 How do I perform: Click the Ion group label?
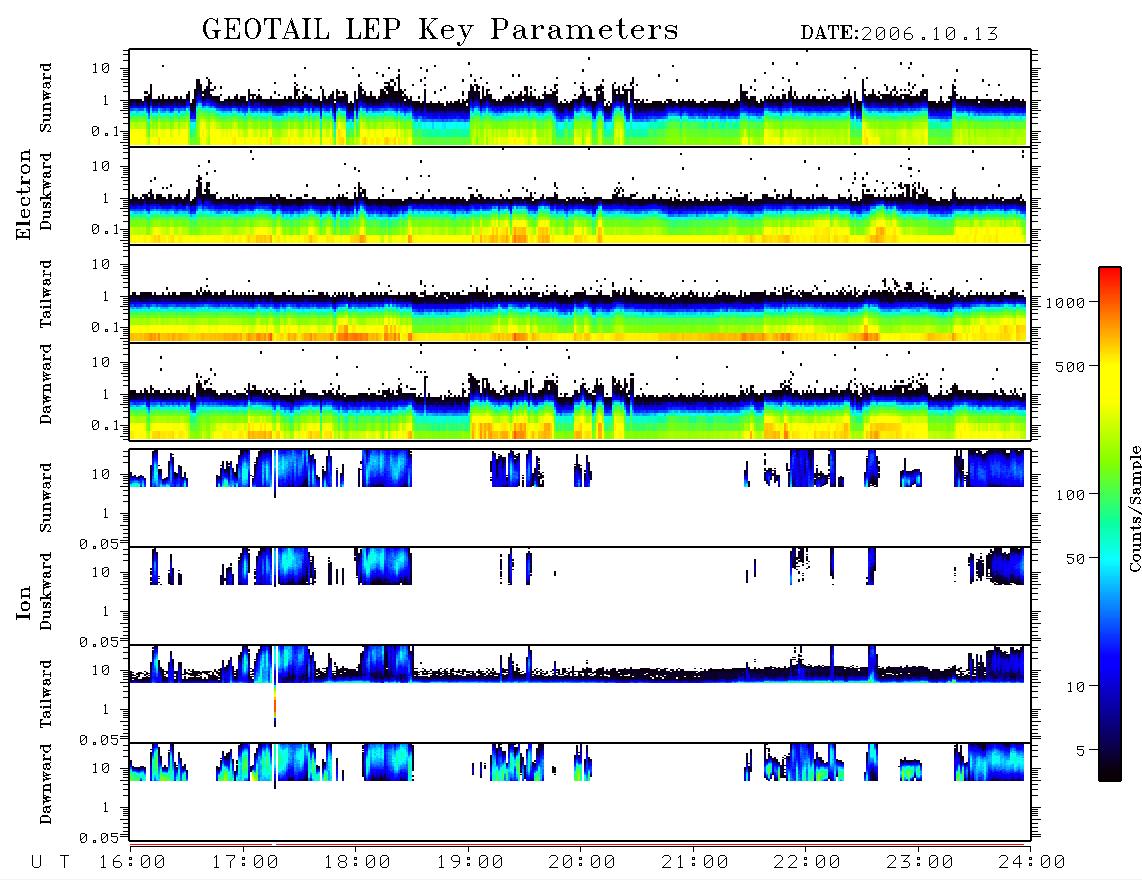[x=23, y=602]
